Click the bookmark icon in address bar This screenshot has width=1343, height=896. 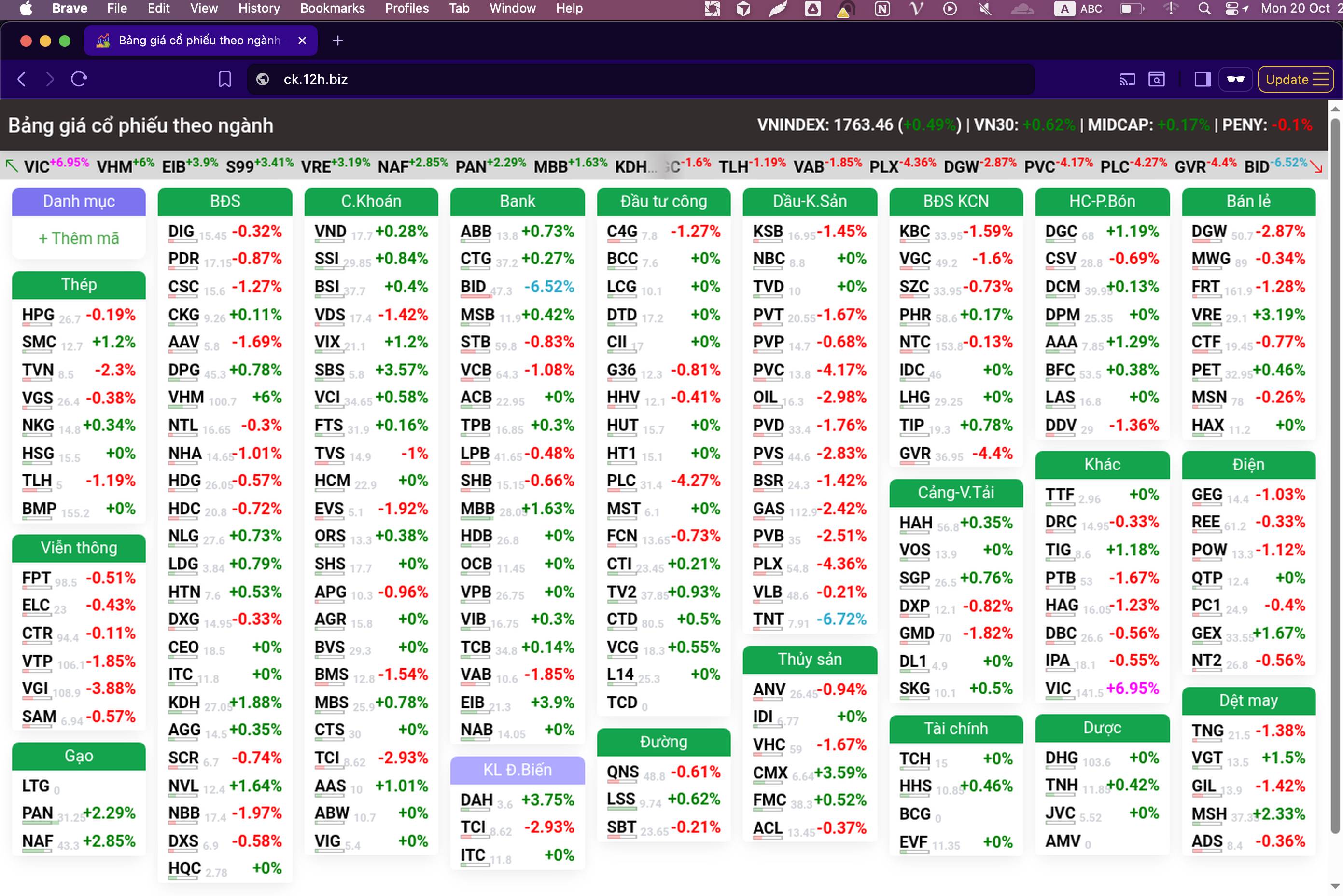click(x=224, y=80)
